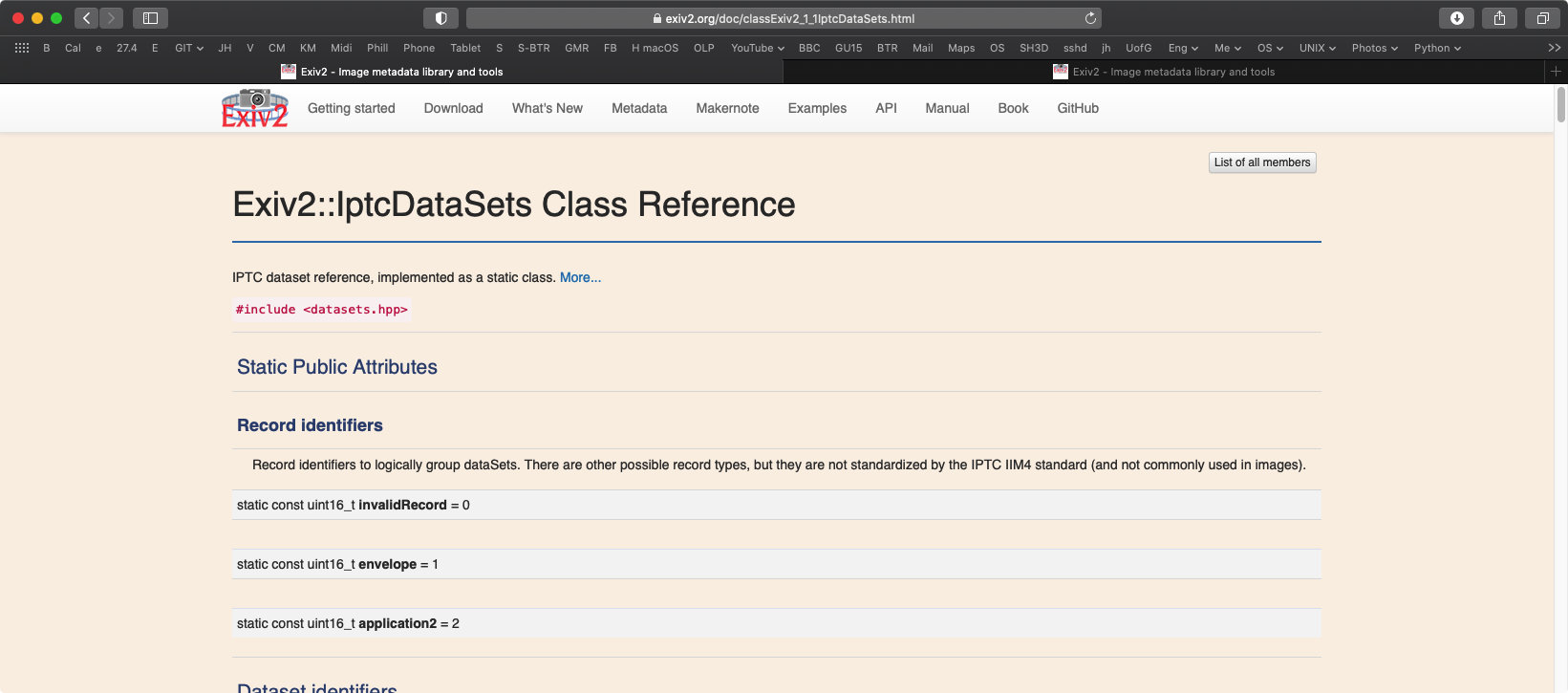The height and width of the screenshot is (693, 1568).
Task: Open the Tablet bookmark
Action: (x=466, y=48)
